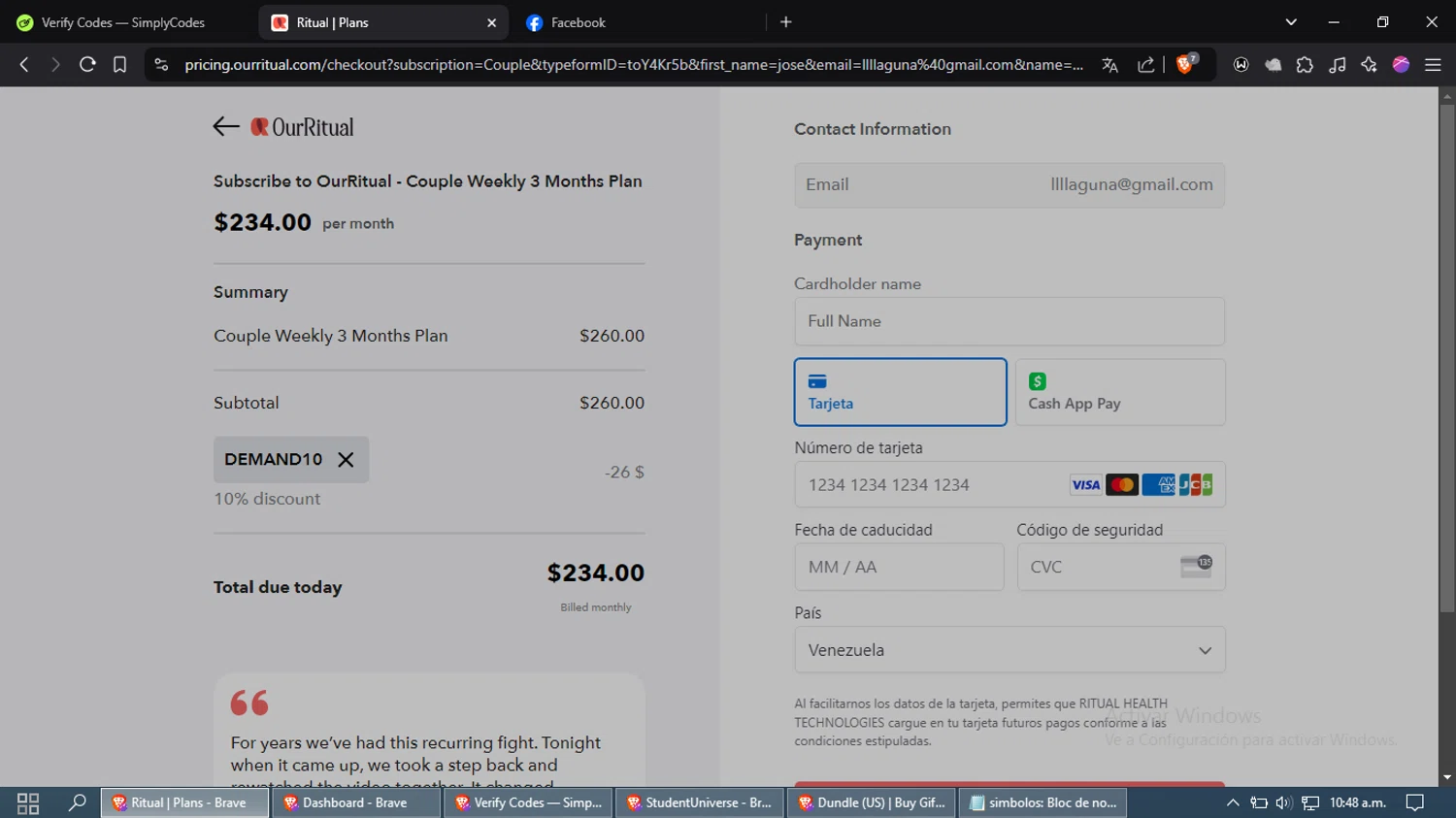This screenshot has width=1456, height=818.
Task: Go forward in browser history
Action: (55, 65)
